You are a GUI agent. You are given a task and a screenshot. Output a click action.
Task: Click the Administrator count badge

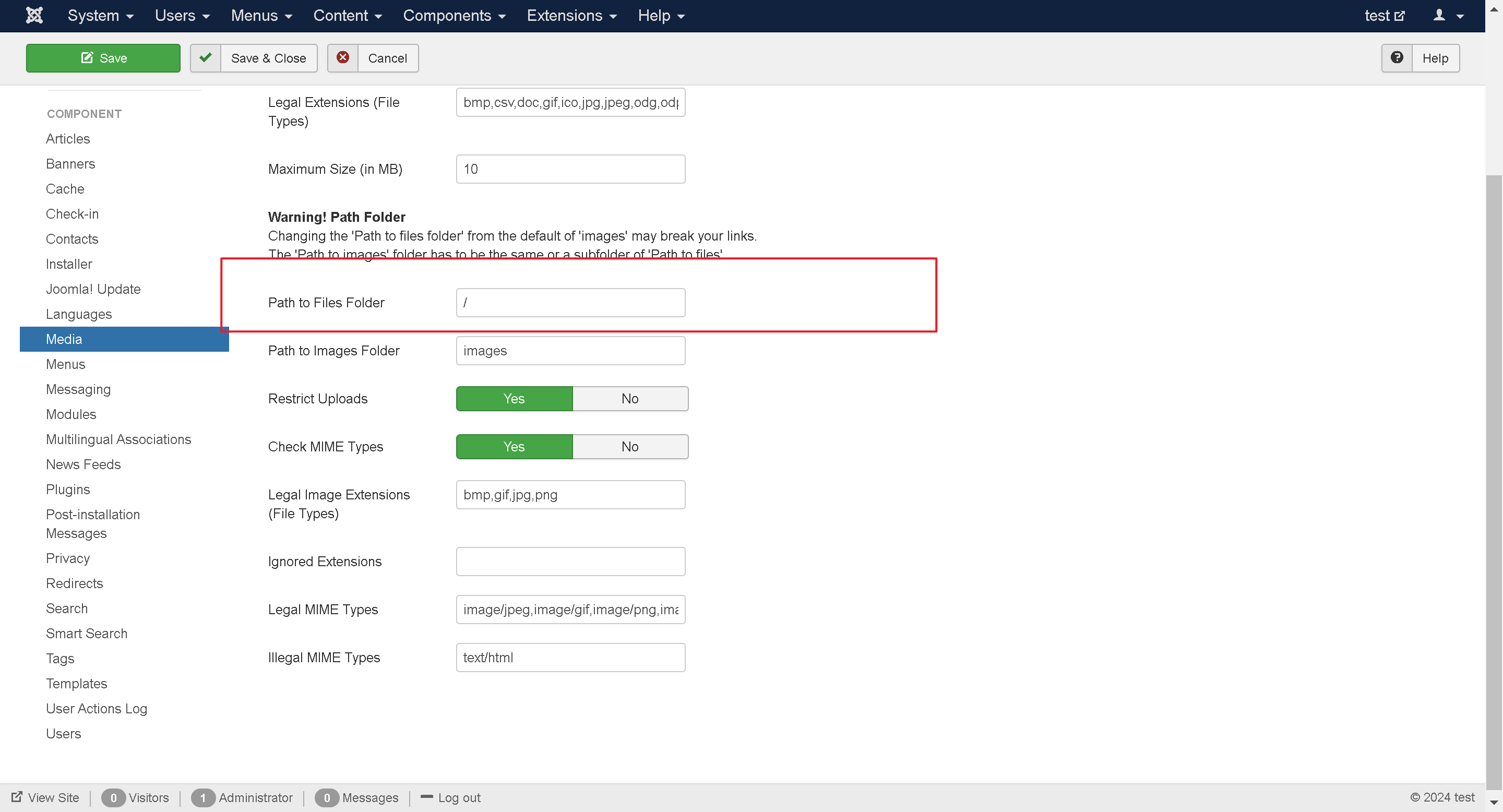click(202, 797)
